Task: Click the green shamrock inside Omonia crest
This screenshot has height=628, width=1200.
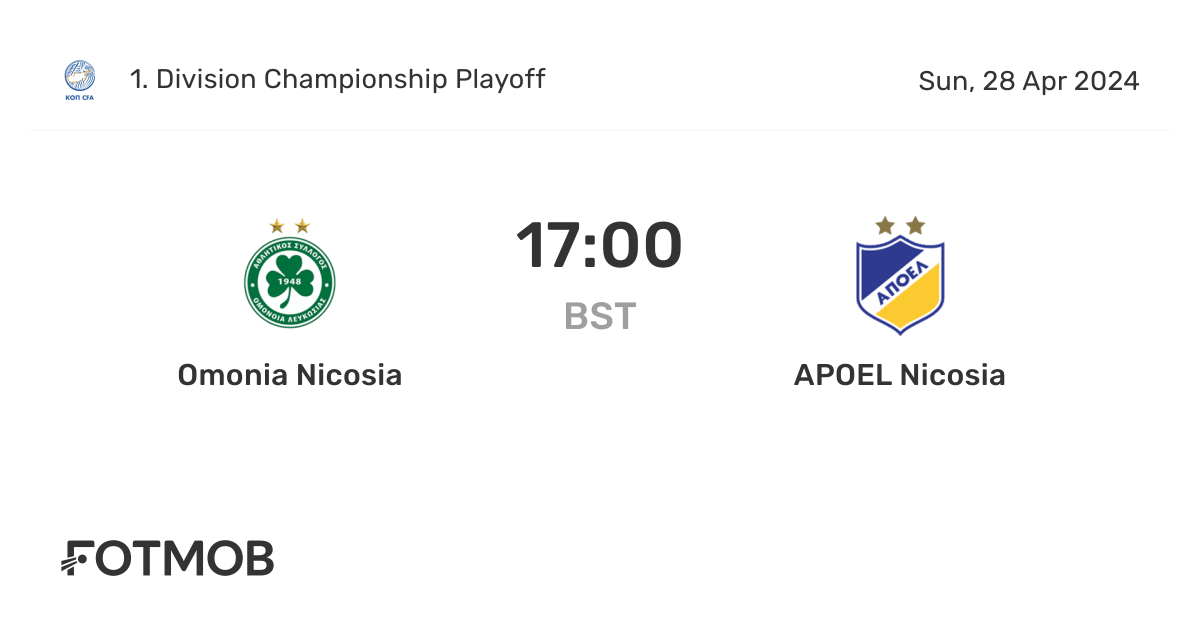Action: 290,279
